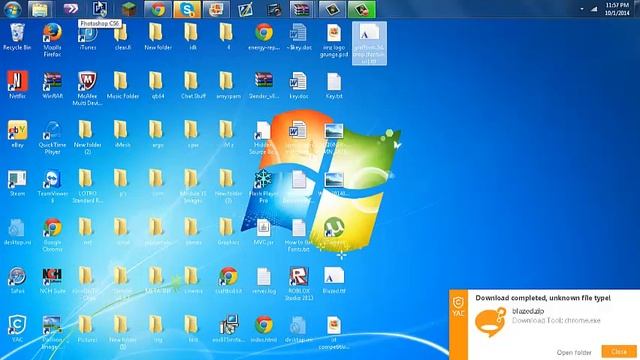Viewport: 640px width, 360px height.
Task: Select the Pictures folder
Action: (87, 329)
